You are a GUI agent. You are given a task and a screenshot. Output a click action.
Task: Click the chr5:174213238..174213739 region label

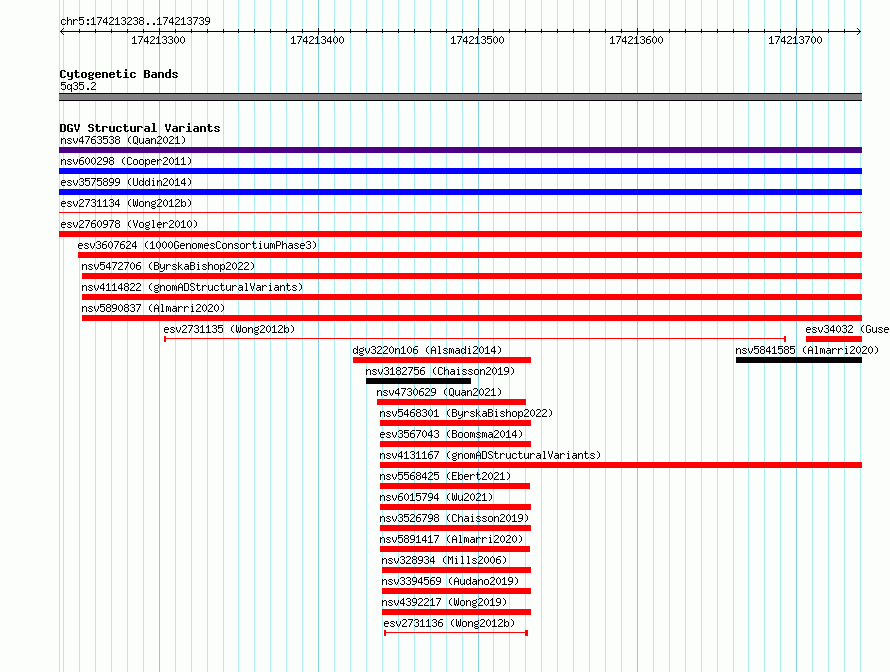tap(135, 21)
